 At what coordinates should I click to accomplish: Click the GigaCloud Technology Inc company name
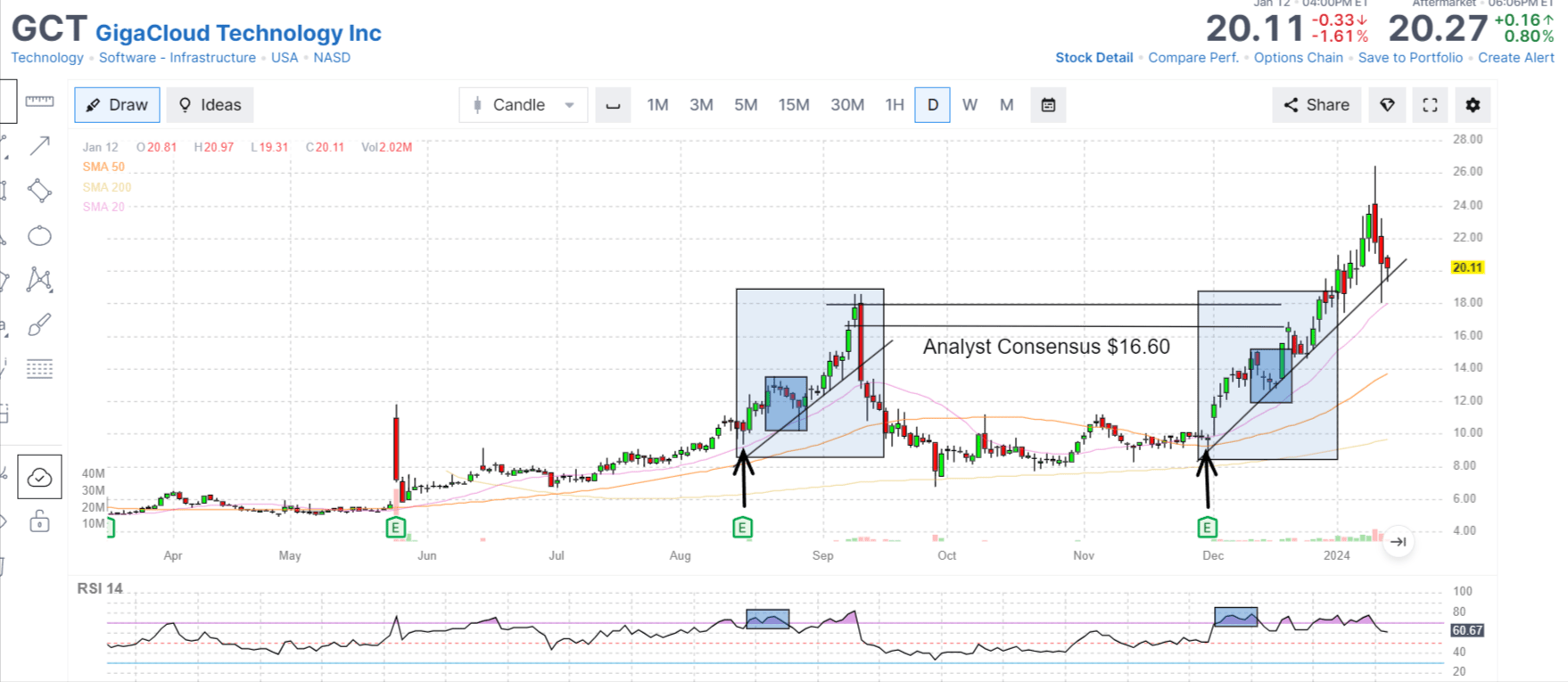click(238, 33)
